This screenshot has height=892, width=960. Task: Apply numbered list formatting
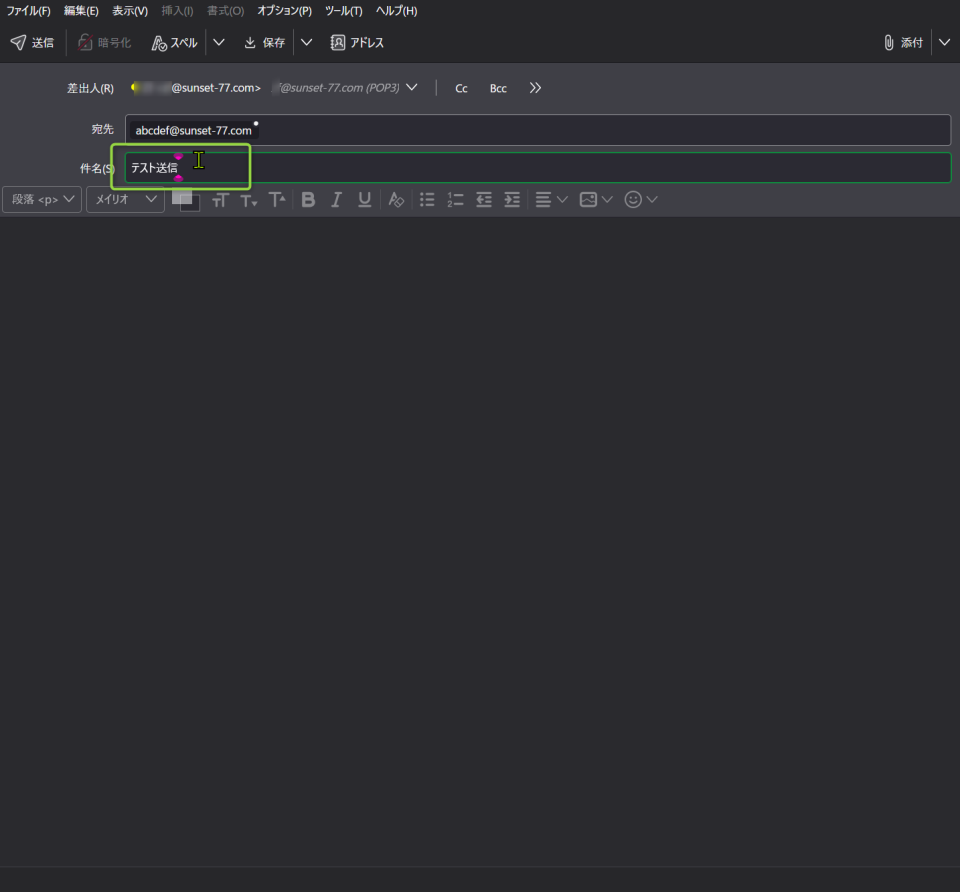coord(456,200)
